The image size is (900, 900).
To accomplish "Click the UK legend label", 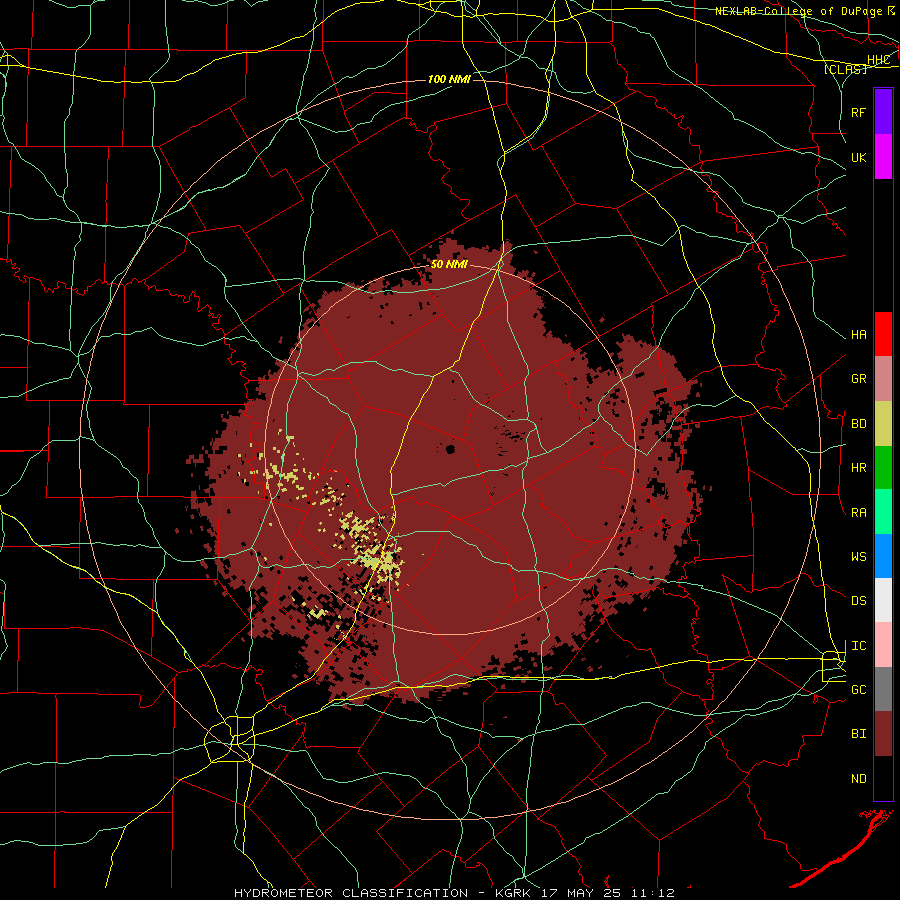I will point(858,157).
